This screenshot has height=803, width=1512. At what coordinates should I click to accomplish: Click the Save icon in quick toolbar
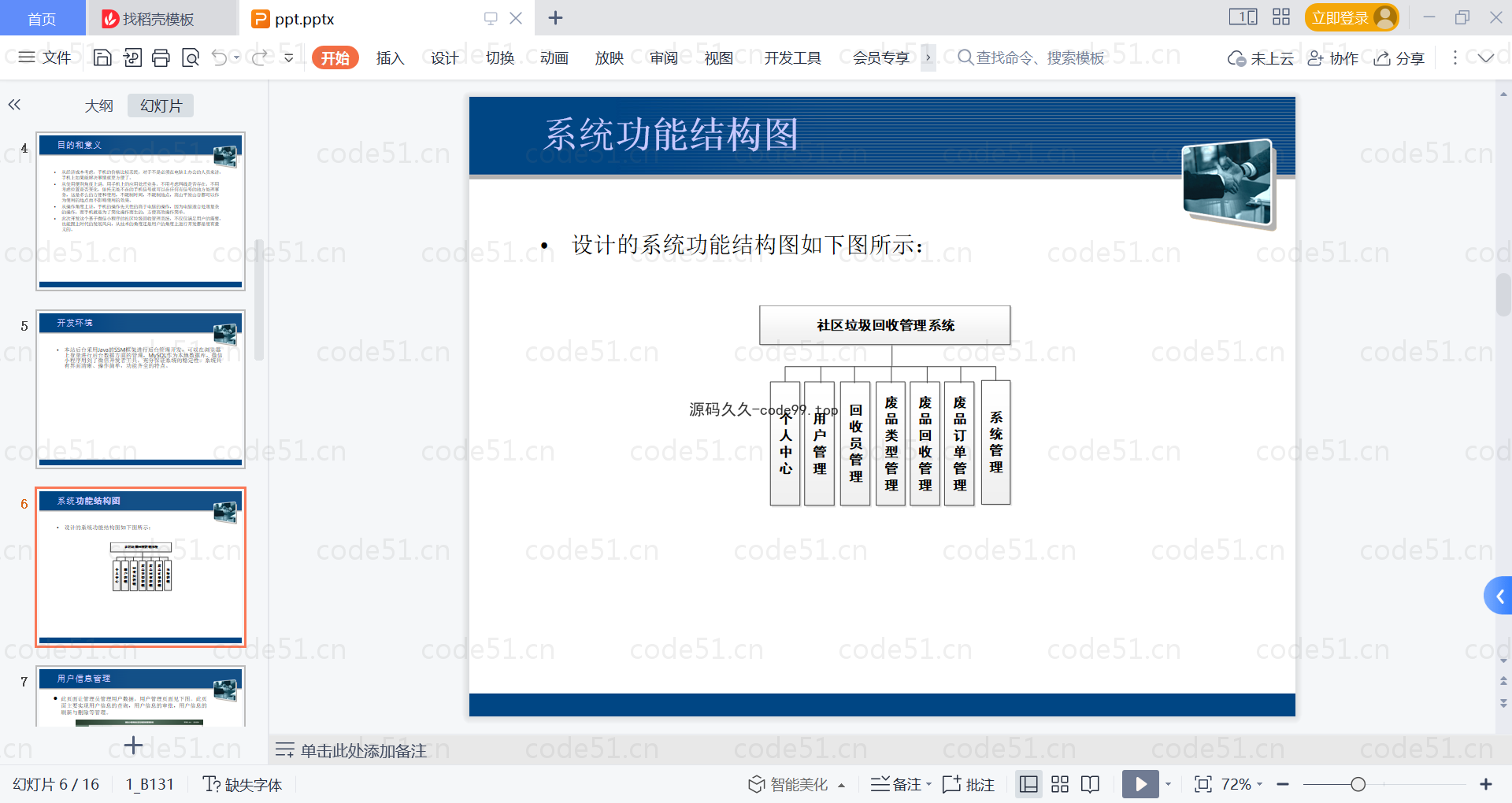coord(102,57)
